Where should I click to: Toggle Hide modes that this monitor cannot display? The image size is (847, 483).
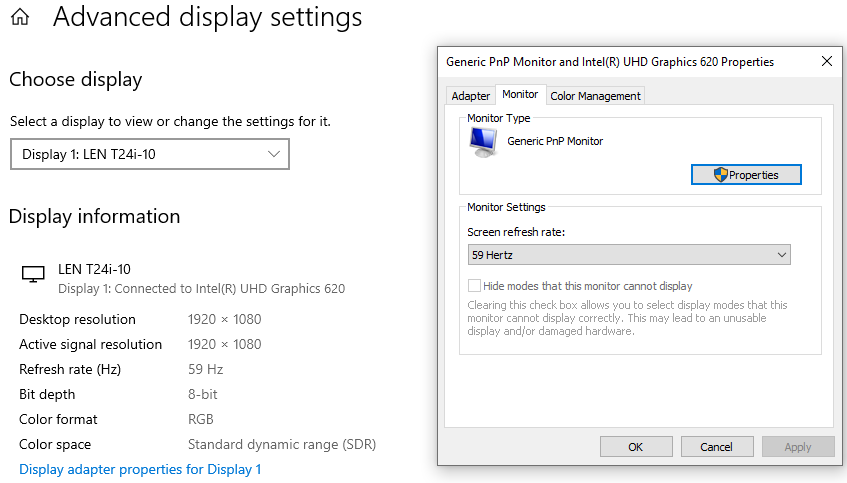coord(475,286)
